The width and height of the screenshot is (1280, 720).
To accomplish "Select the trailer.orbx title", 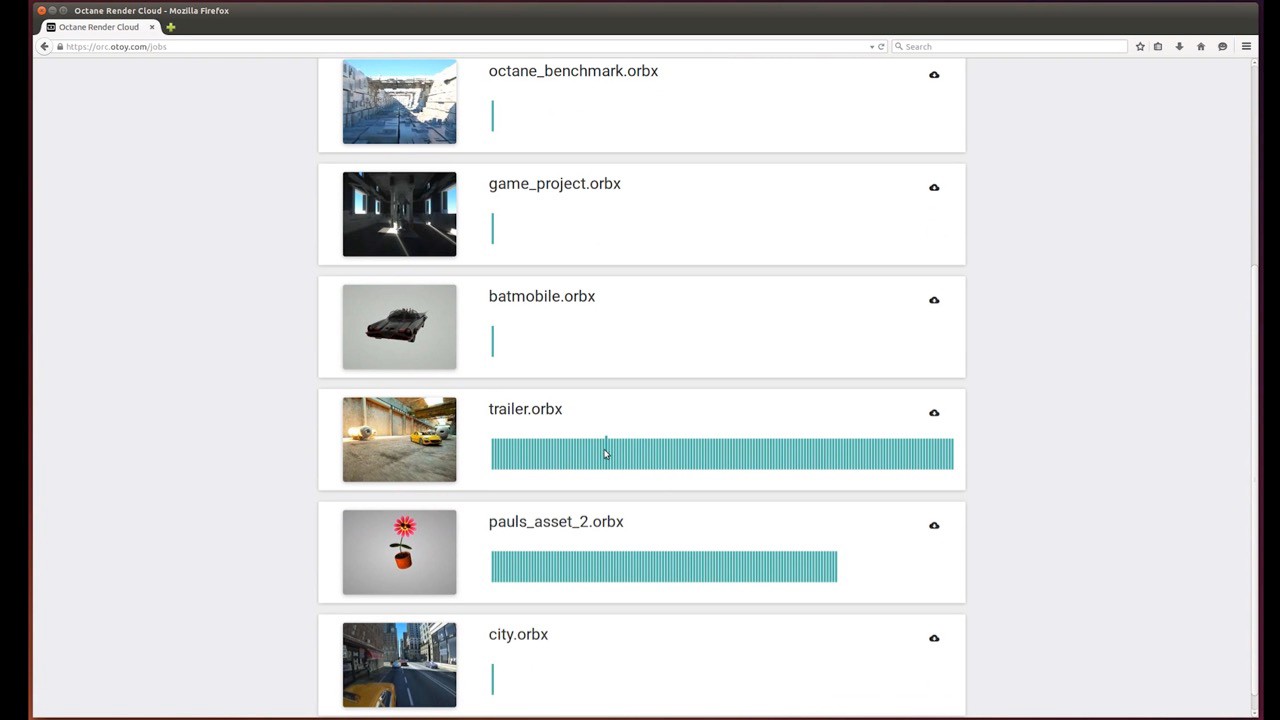I will (x=525, y=409).
